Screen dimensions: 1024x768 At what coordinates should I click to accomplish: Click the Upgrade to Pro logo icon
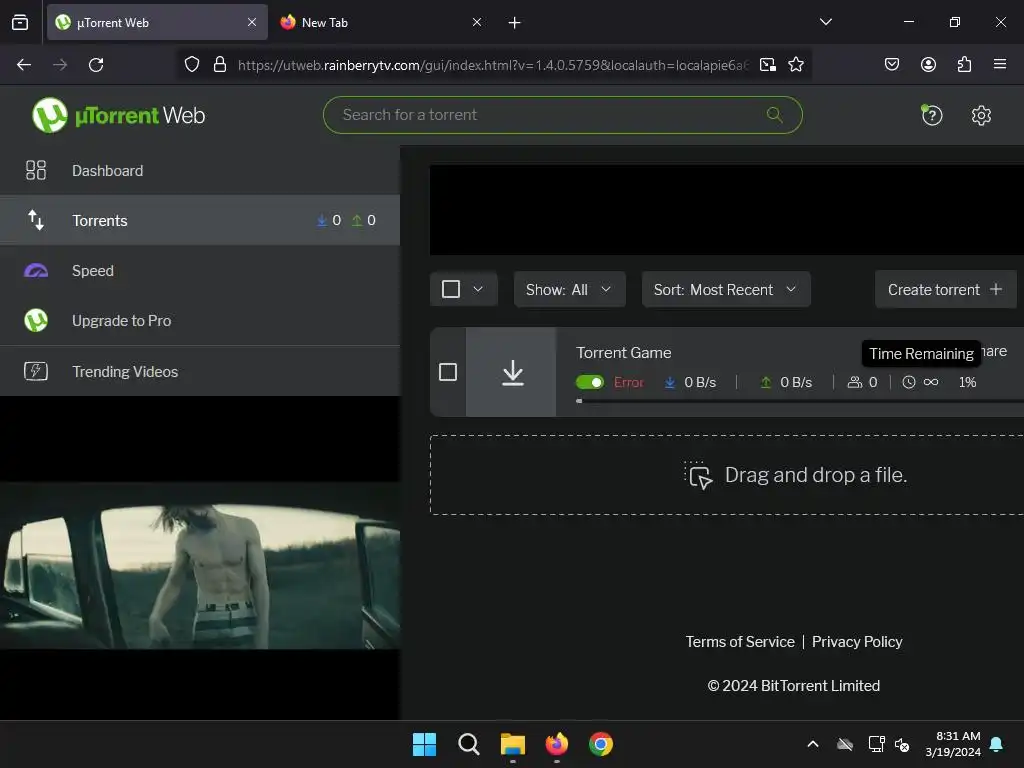pos(36,321)
